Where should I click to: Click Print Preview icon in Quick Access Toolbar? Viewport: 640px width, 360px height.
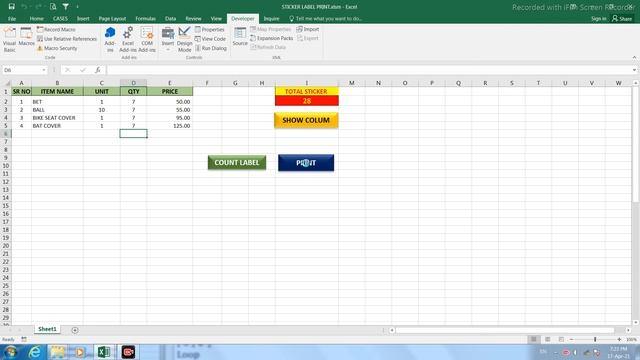click(53, 7)
